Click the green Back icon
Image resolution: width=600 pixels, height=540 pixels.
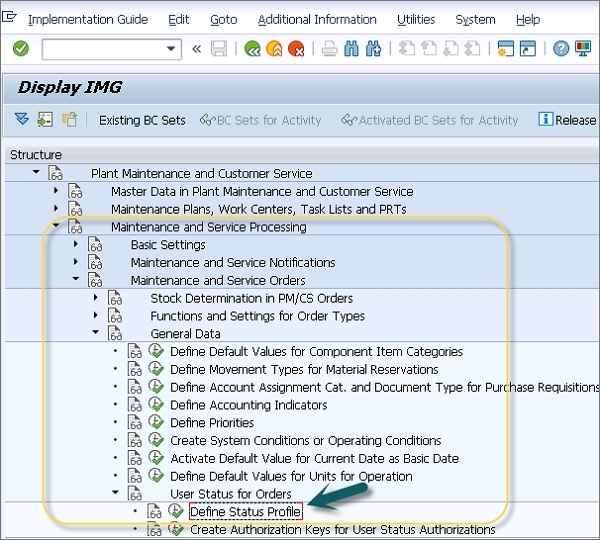(x=252, y=49)
